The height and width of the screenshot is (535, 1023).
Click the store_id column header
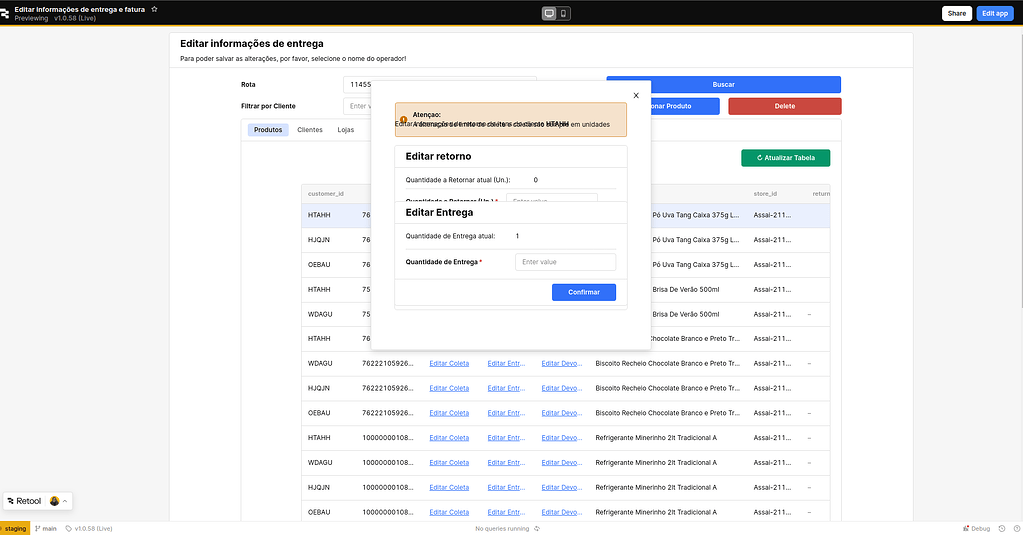(x=765, y=194)
